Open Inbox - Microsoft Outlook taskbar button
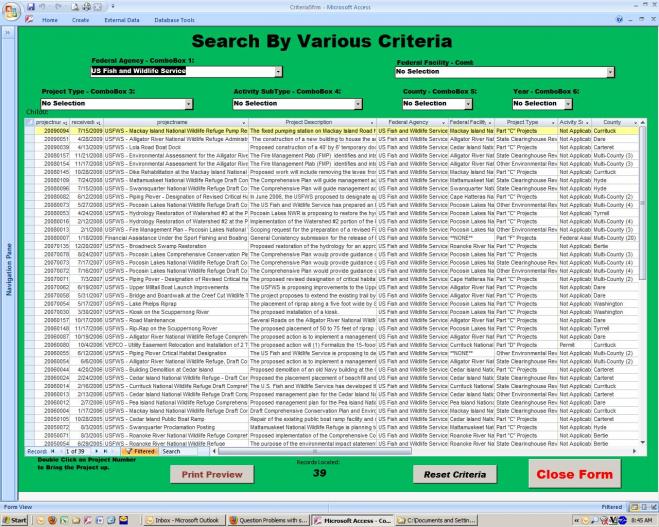The height and width of the screenshot is (527, 659). point(184,520)
